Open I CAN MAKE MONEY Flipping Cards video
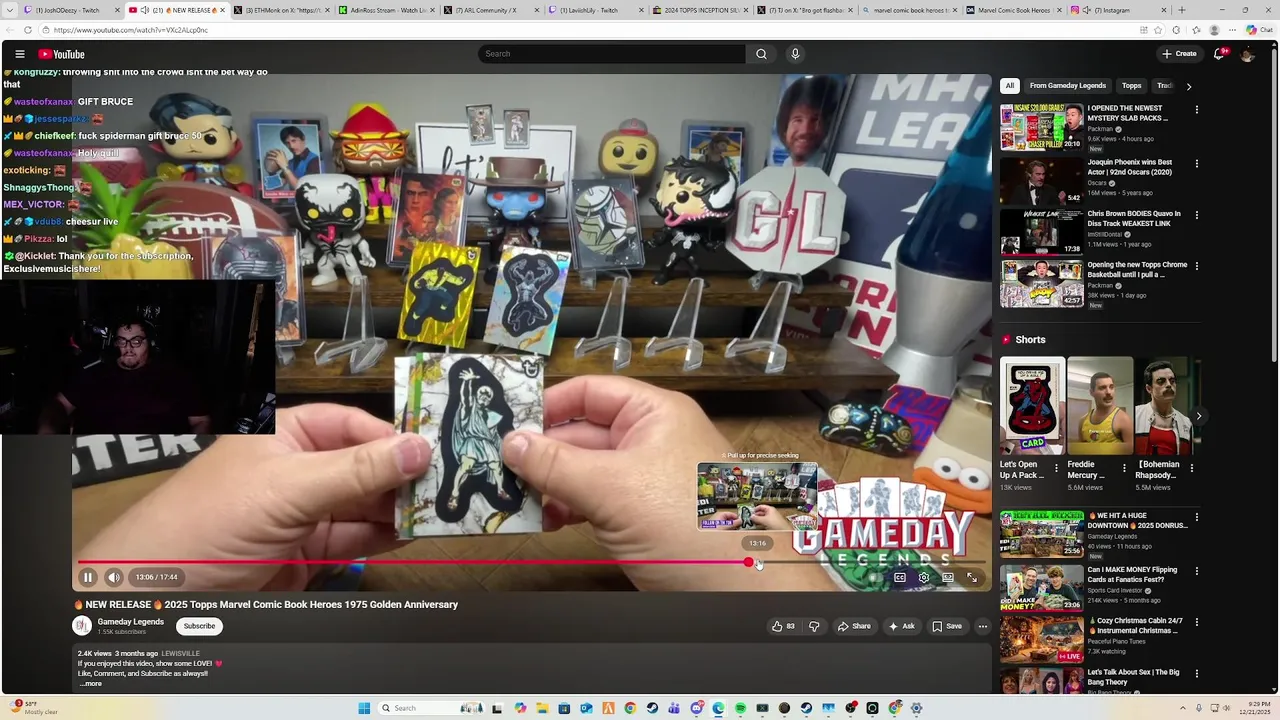This screenshot has height=720, width=1280. click(x=1041, y=587)
